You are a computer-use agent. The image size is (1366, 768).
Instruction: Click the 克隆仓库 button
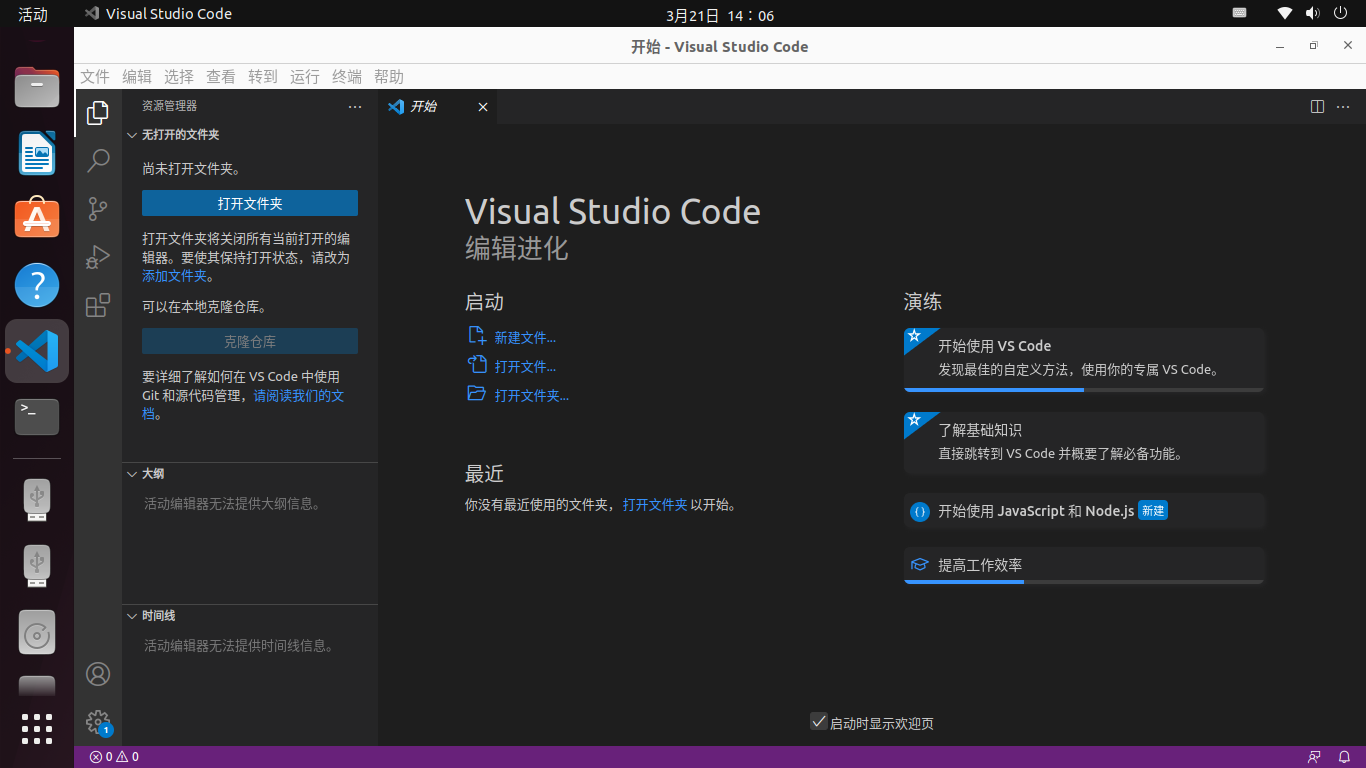[250, 341]
